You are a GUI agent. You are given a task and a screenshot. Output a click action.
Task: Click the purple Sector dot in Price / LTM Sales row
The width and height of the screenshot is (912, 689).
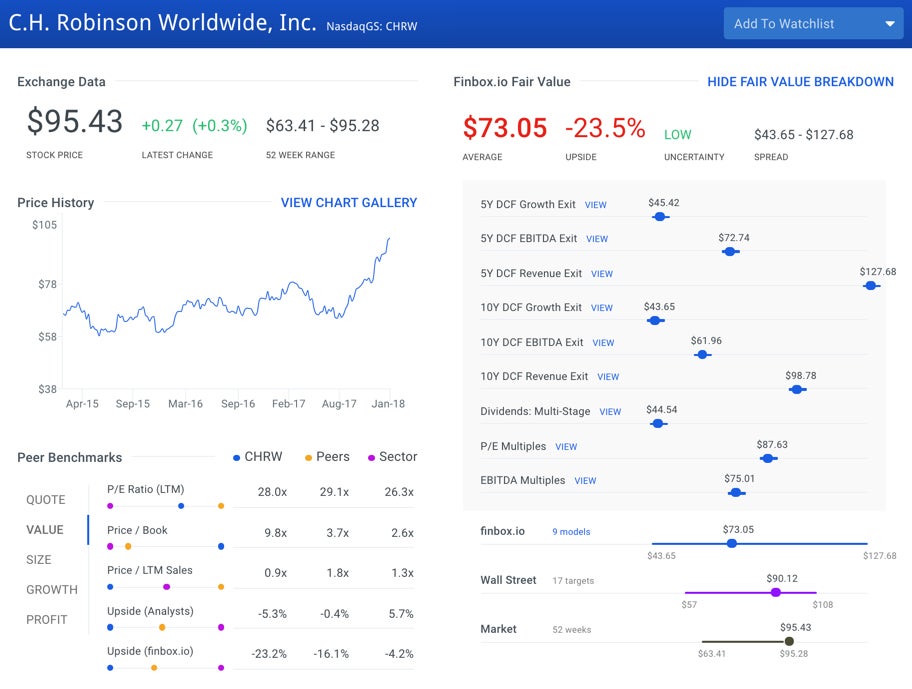click(166, 587)
